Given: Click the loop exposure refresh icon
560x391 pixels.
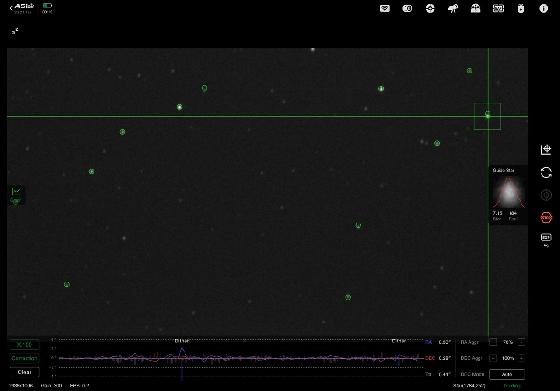Looking at the screenshot, I should point(546,172).
